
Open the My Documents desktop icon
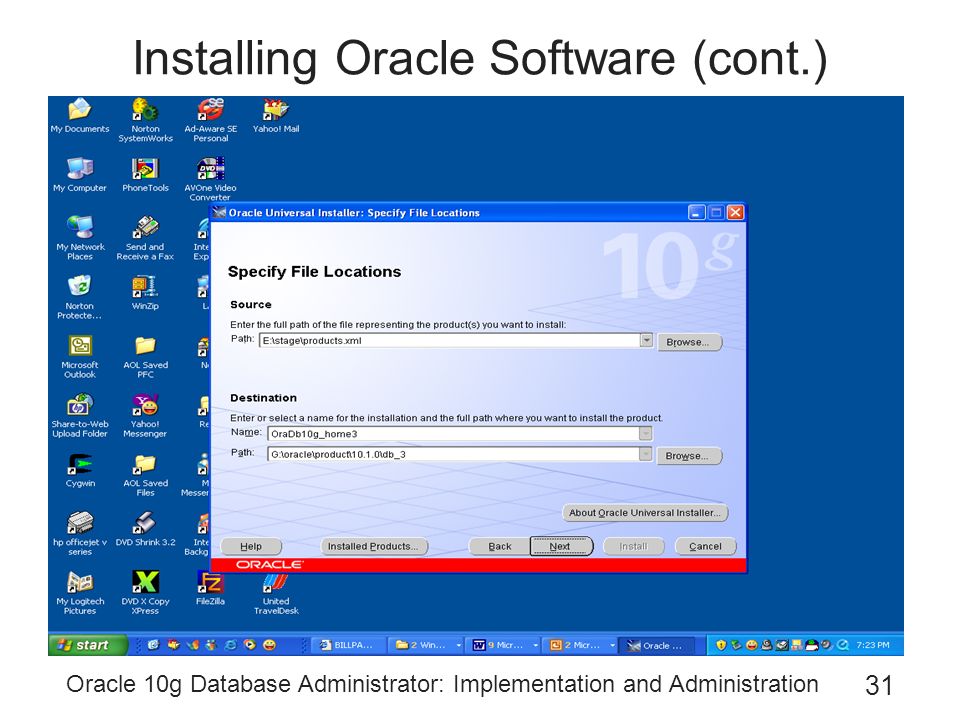(80, 115)
